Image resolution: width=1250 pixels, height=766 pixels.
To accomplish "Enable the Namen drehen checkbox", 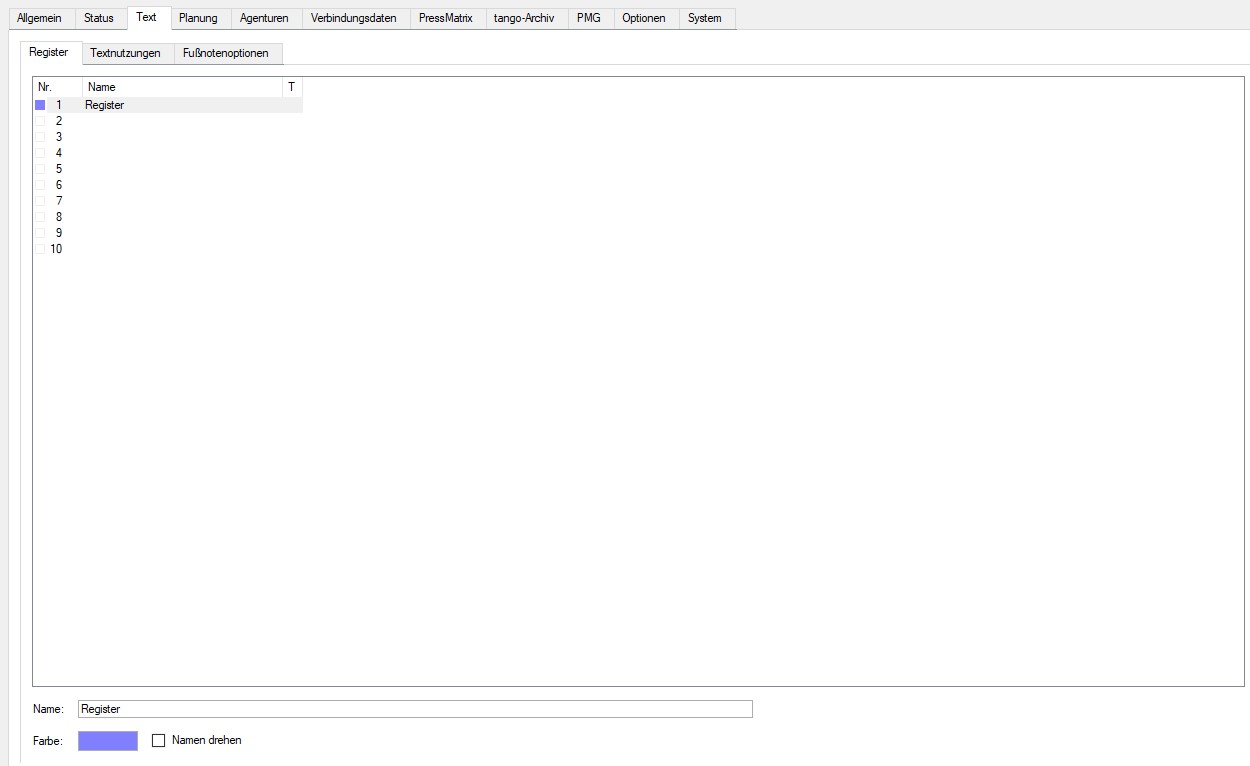I will pyautogui.click(x=158, y=741).
